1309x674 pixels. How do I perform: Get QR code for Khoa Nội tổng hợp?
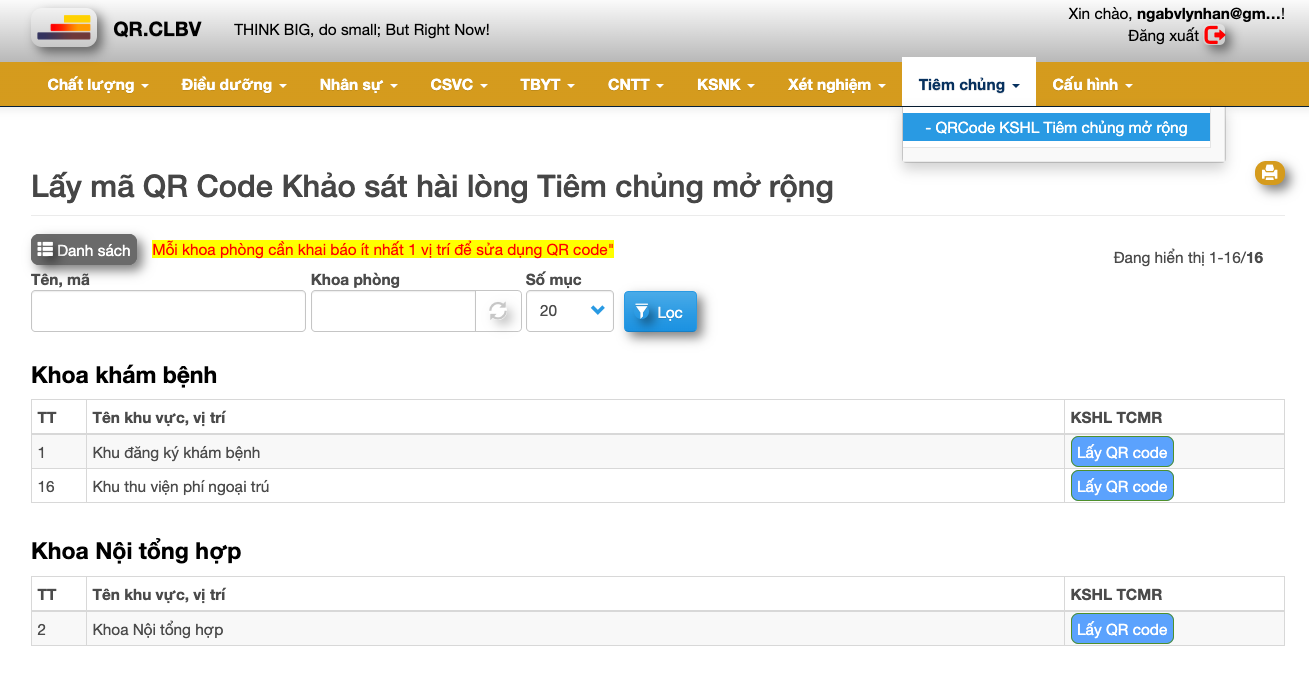tap(1121, 629)
